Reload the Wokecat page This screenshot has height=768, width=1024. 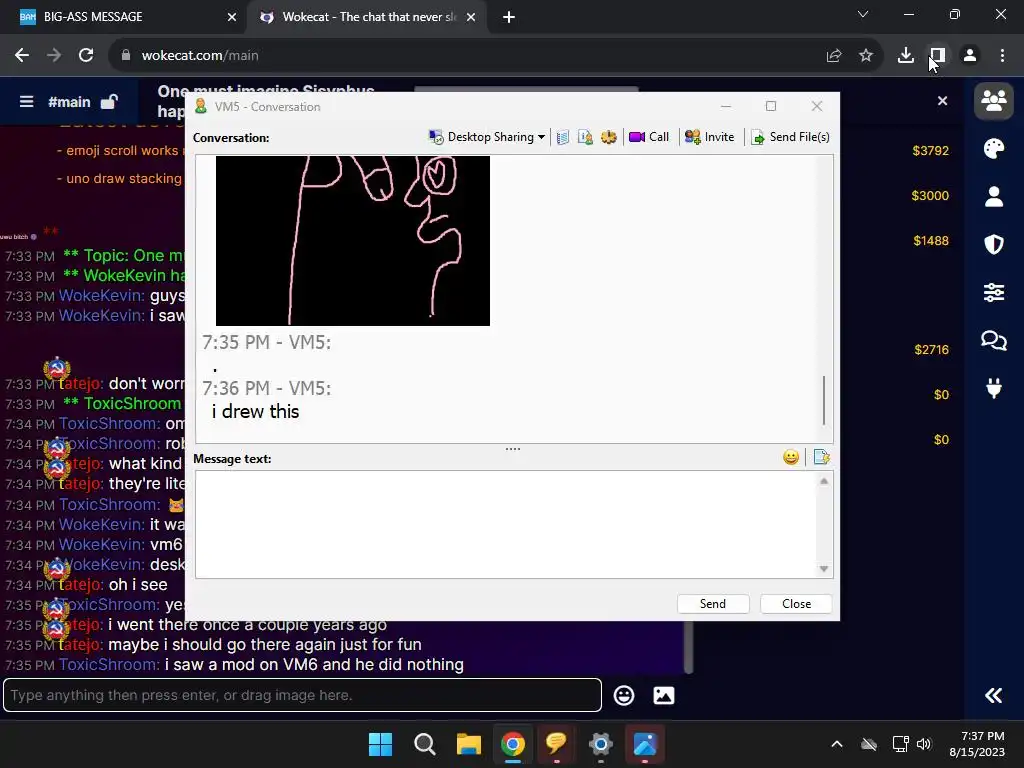pyautogui.click(x=86, y=56)
